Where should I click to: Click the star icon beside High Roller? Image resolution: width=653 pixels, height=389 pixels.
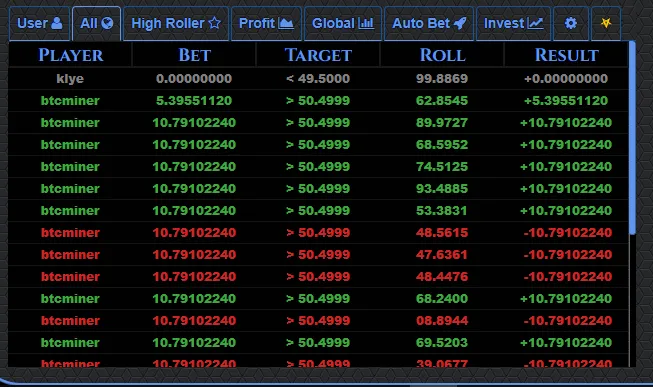(214, 23)
